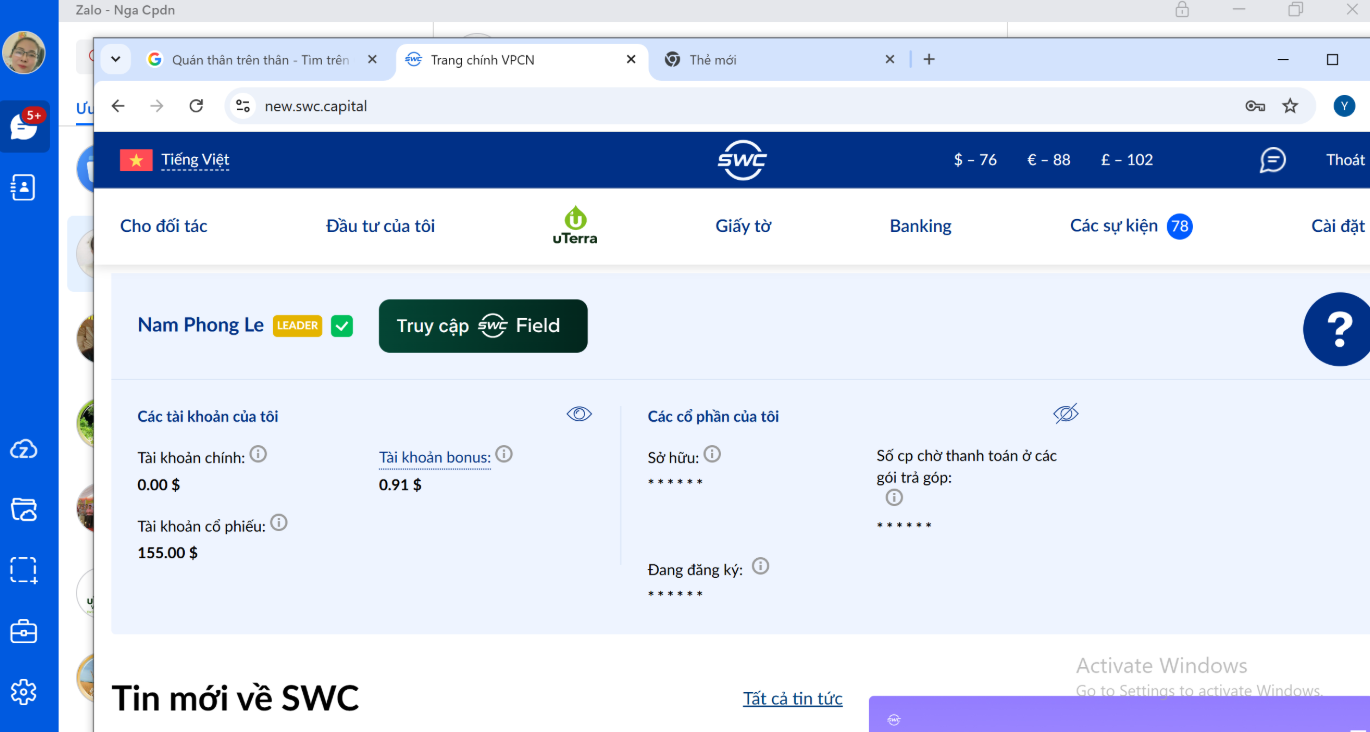Click Zalo screenshot capture icon in sidebar
Image resolution: width=1370 pixels, height=732 pixels.
24,570
